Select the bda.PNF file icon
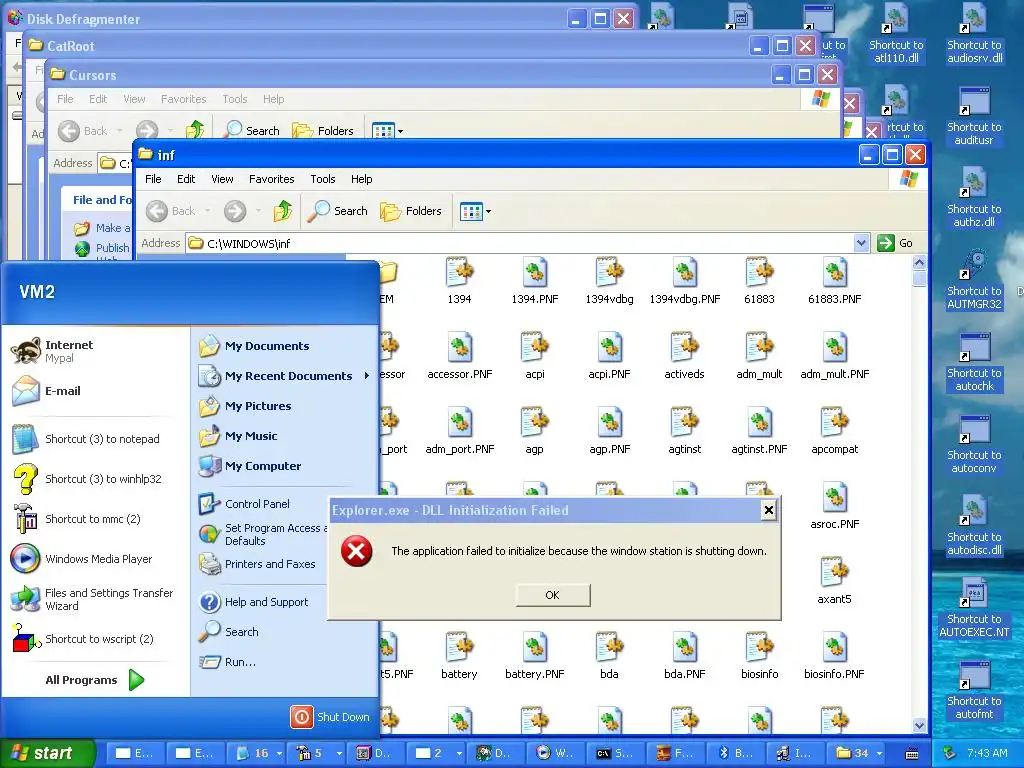1024x768 pixels. click(684, 648)
